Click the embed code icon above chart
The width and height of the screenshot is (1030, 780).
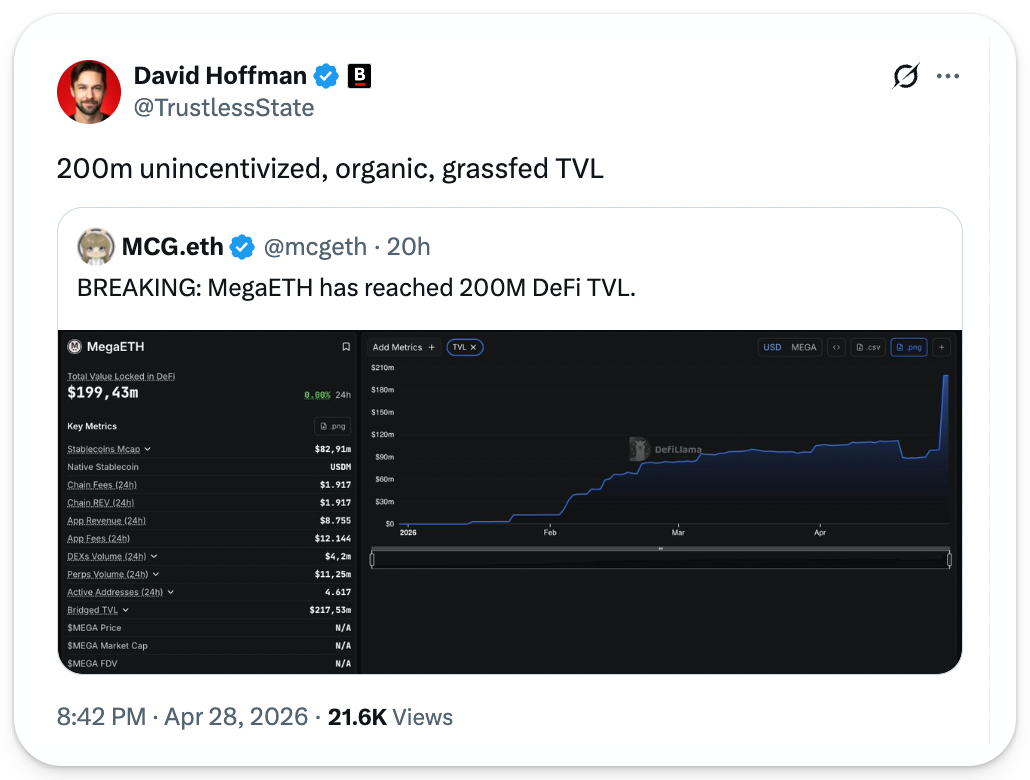[836, 347]
